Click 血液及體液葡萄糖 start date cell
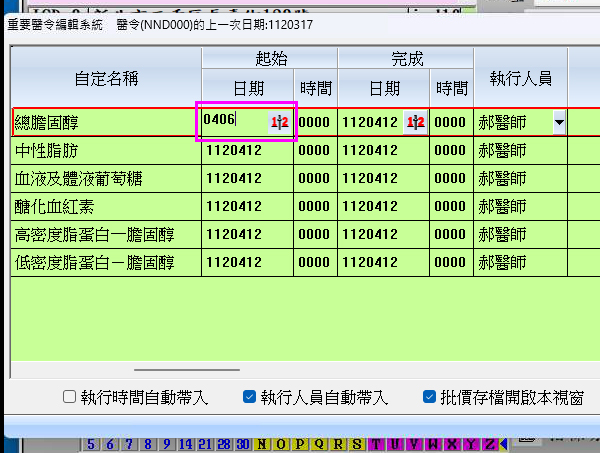 click(247, 179)
